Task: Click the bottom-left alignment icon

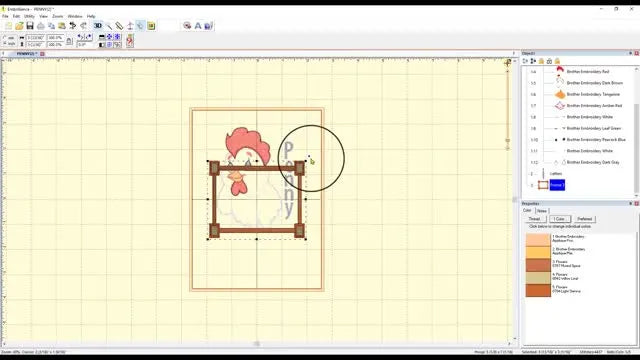Action: (102, 44)
